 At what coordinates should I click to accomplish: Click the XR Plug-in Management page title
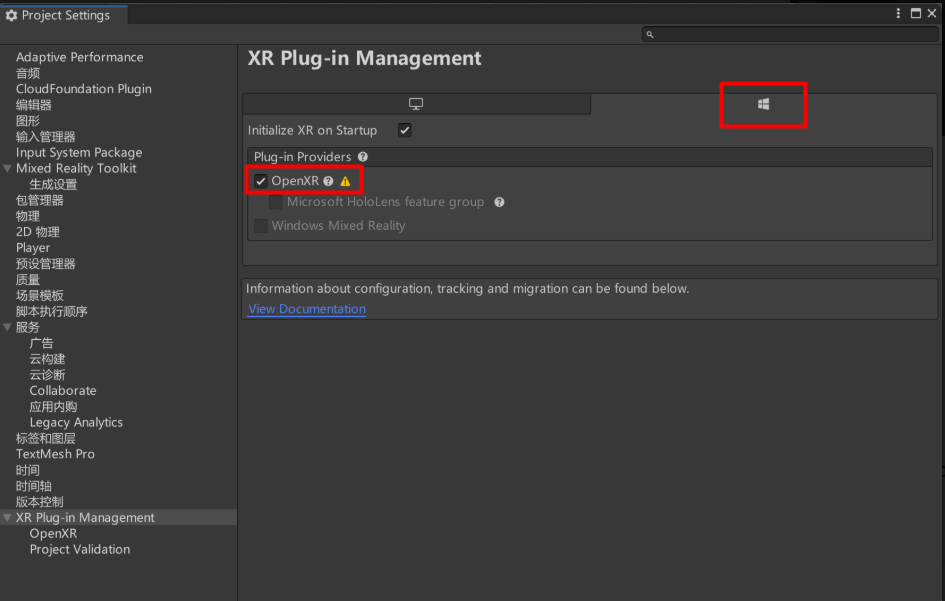[365, 58]
